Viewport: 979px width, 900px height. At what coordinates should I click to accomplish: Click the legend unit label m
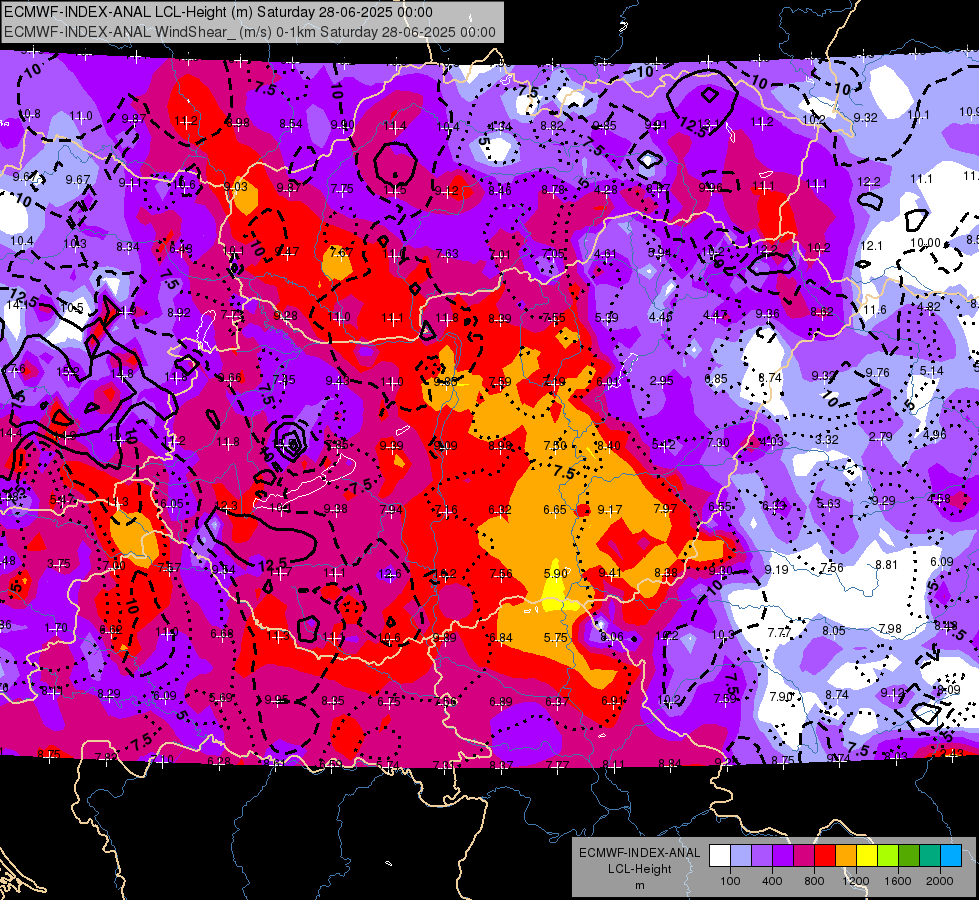pyautogui.click(x=640, y=885)
